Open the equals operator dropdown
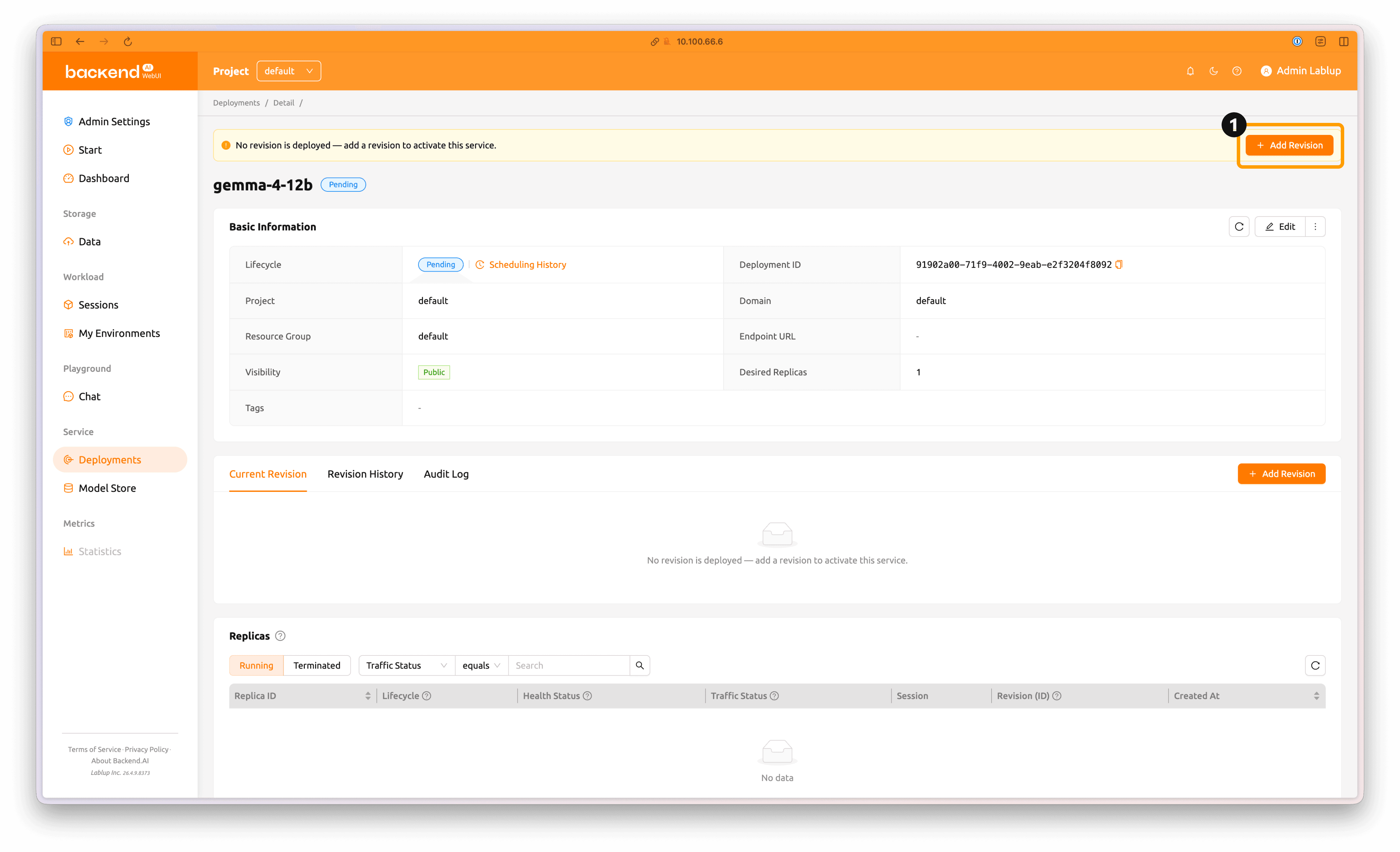The height and width of the screenshot is (852, 1400). [x=481, y=666]
